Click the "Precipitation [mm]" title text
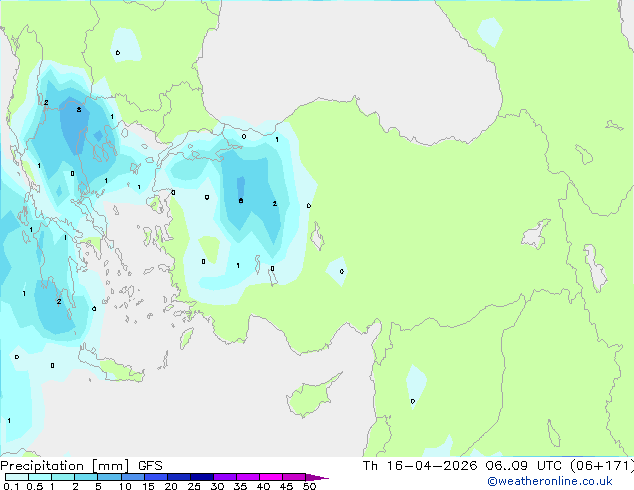The width and height of the screenshot is (634, 490). (65, 466)
